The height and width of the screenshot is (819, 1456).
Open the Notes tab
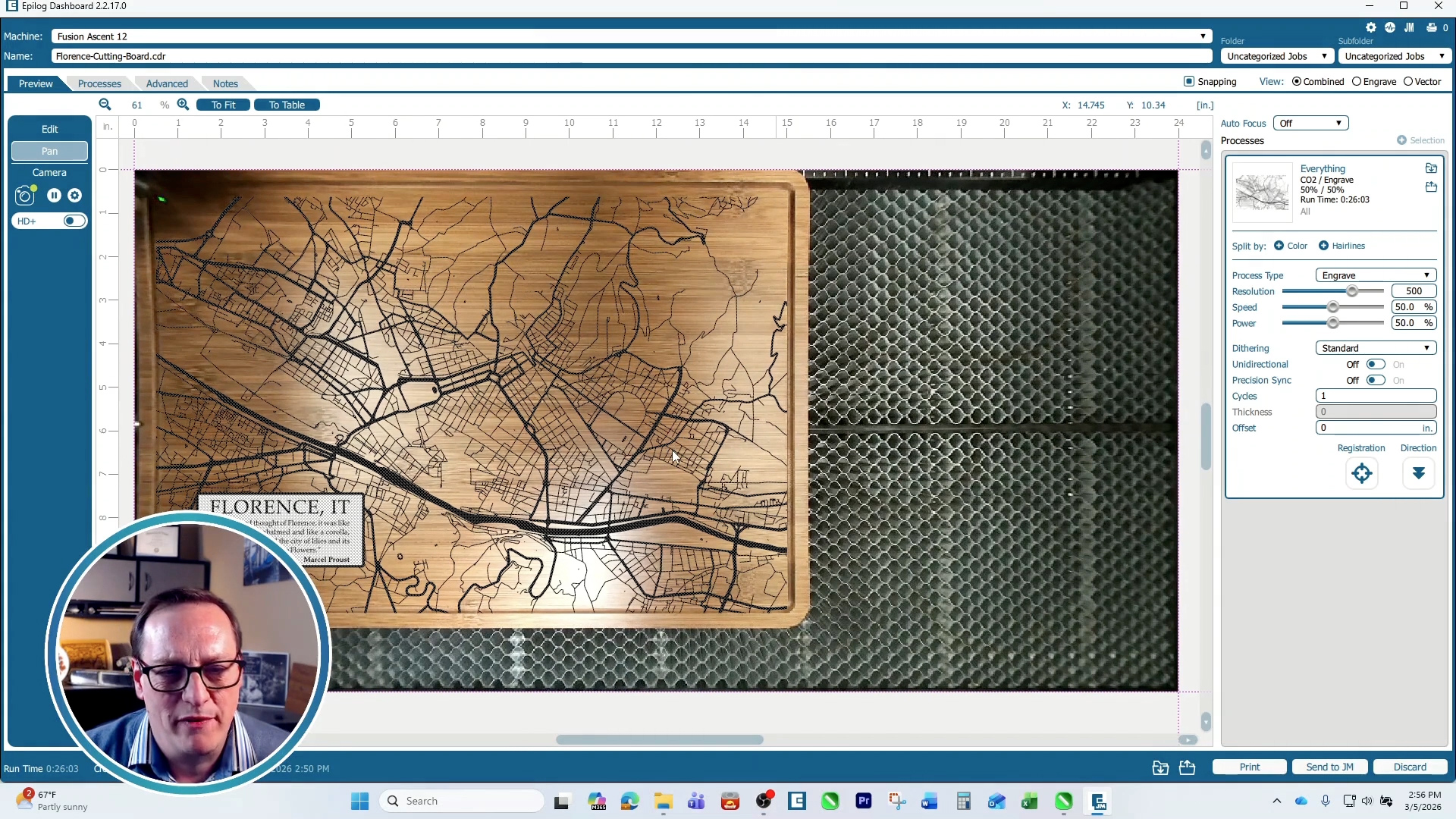pyautogui.click(x=225, y=83)
